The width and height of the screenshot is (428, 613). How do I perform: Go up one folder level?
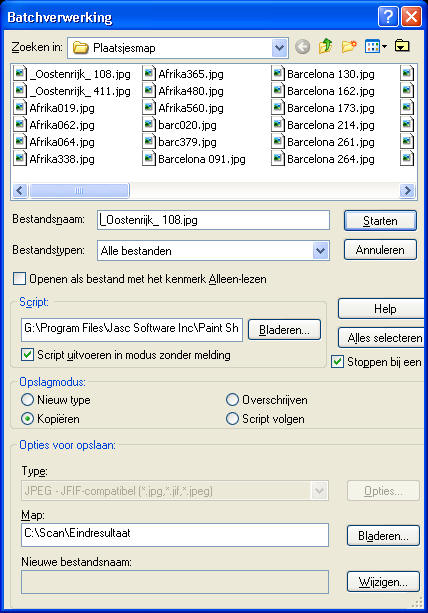tap(325, 47)
